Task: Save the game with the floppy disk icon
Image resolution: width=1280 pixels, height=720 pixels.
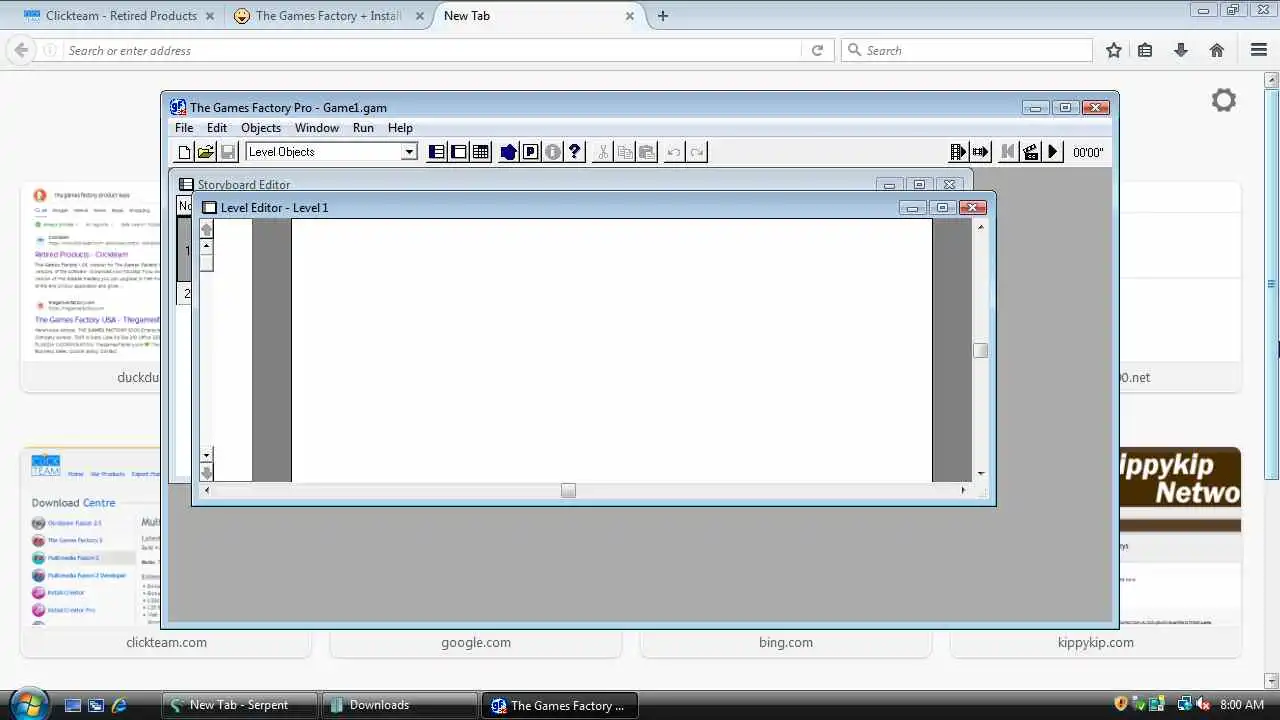Action: 227,152
